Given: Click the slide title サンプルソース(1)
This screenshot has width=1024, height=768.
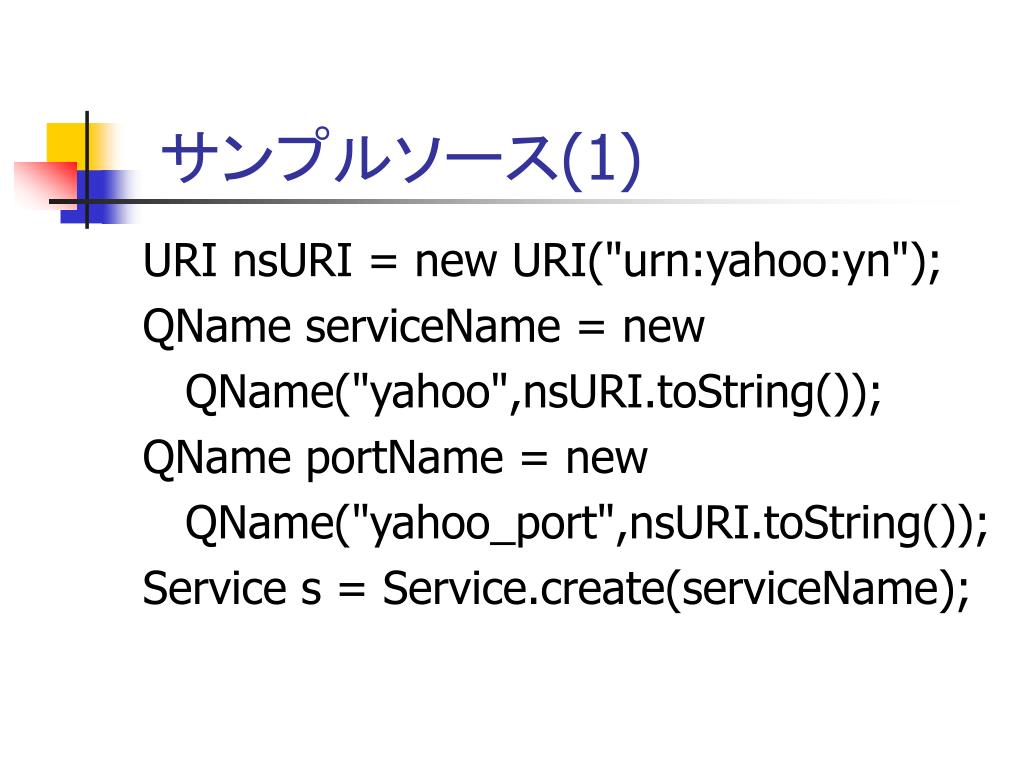Looking at the screenshot, I should (x=401, y=157).
